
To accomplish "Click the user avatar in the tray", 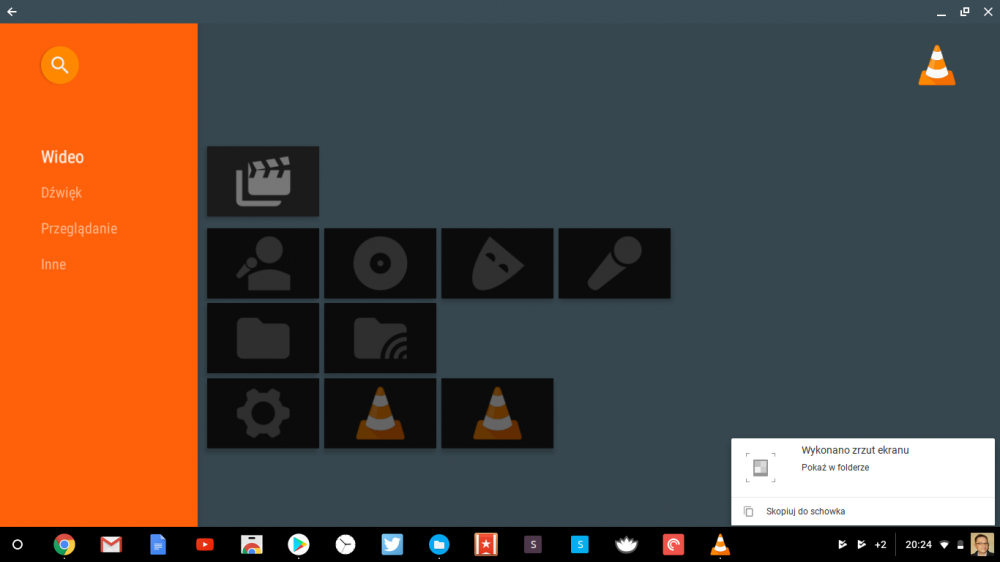I will pos(982,545).
